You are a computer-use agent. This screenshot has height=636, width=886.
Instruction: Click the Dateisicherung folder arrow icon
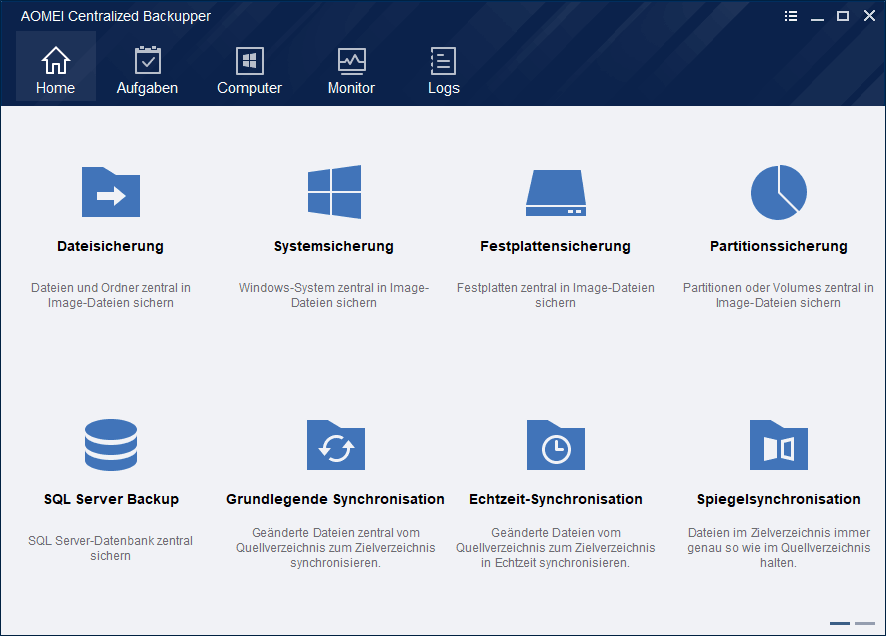coord(111,192)
